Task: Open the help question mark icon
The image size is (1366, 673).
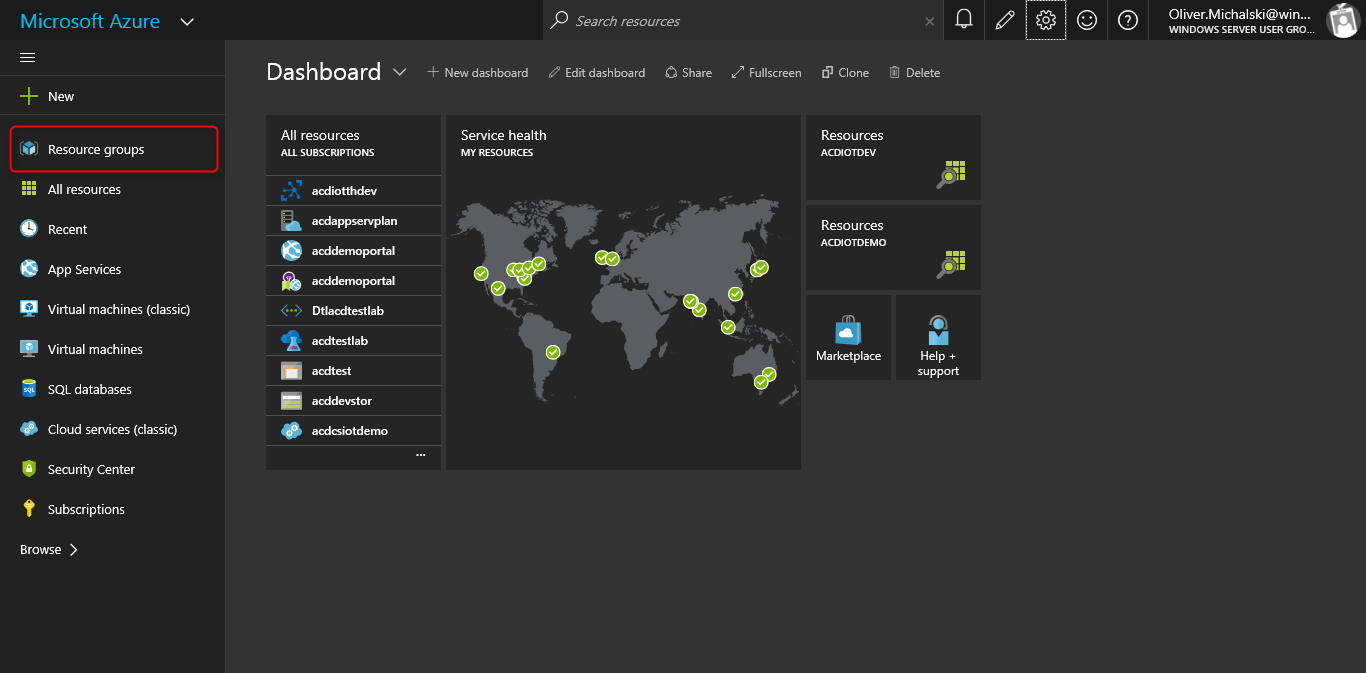Action: (1128, 20)
